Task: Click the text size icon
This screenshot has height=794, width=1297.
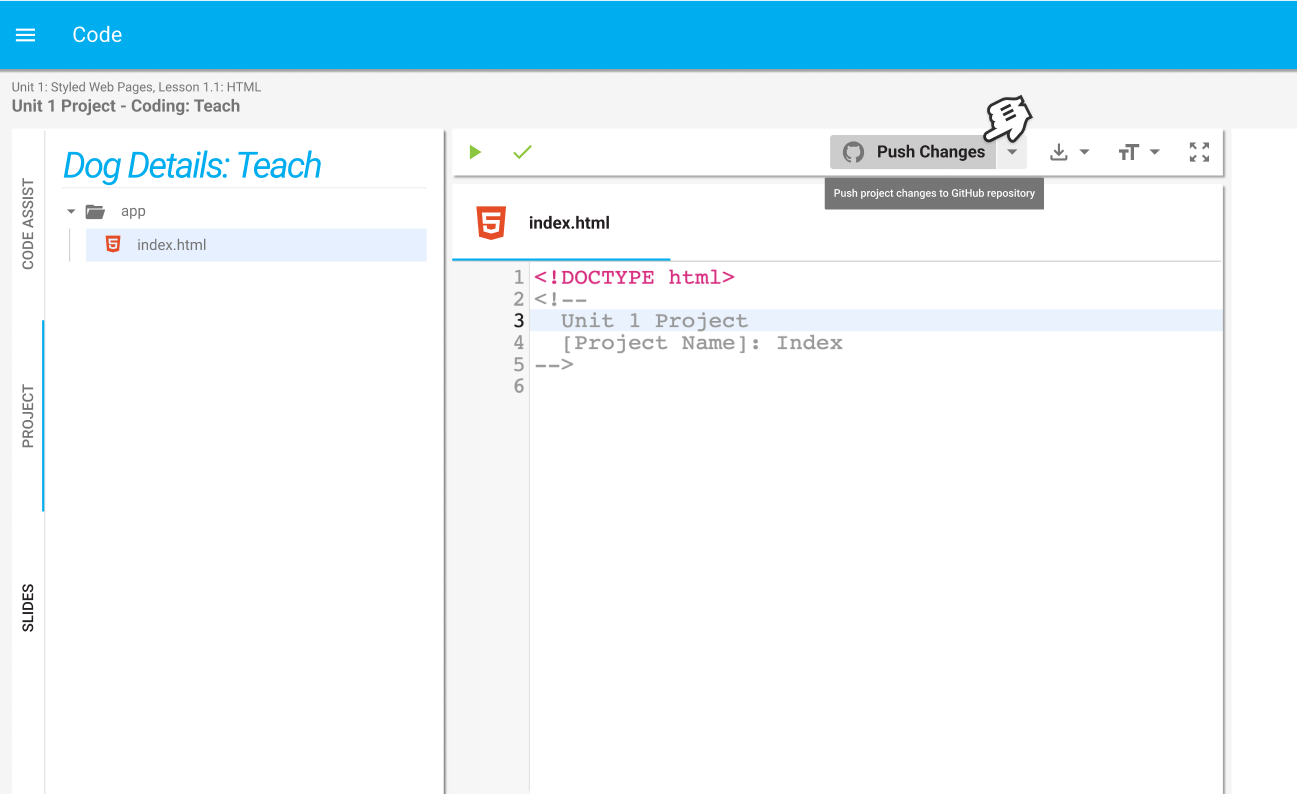Action: coord(1129,152)
